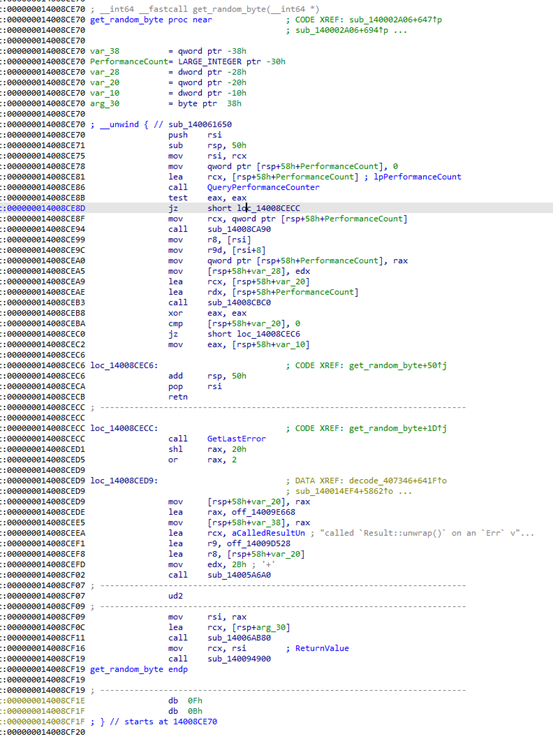Click the QueryPerformanceCounter call target

(x=263, y=187)
